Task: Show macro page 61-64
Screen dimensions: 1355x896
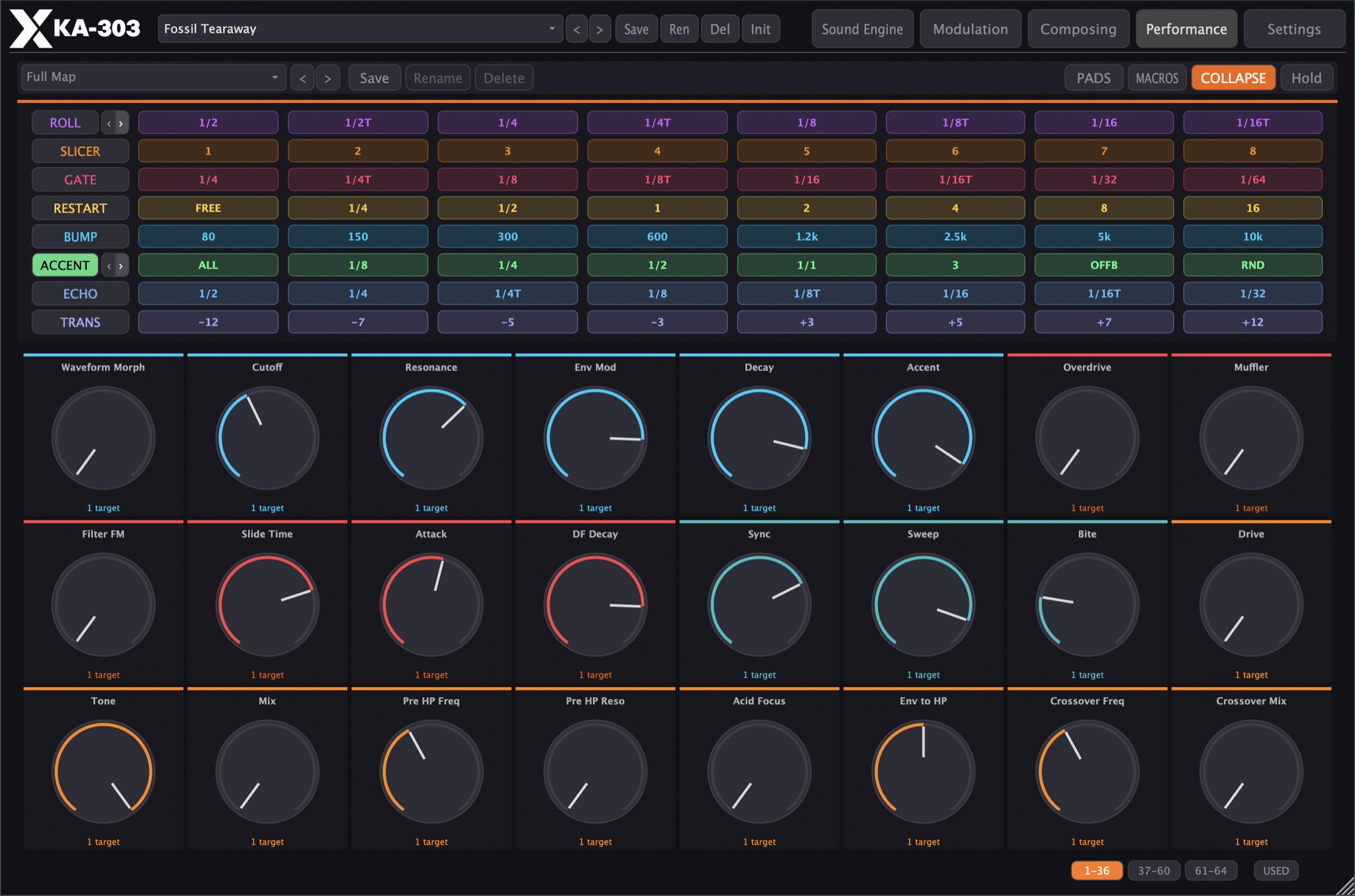Action: tap(1211, 870)
